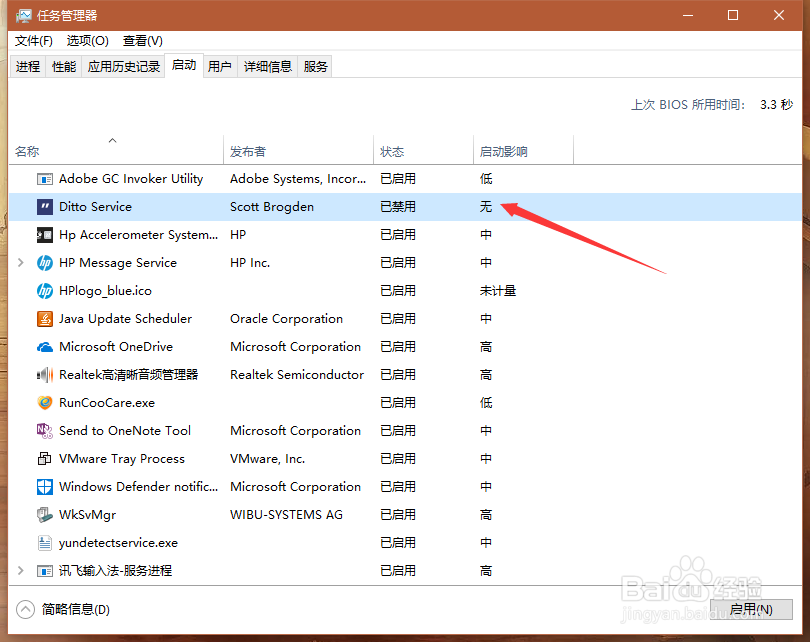Image resolution: width=810 pixels, height=642 pixels.
Task: Click the Realtek audio manager speaker icon
Action: click(45, 375)
